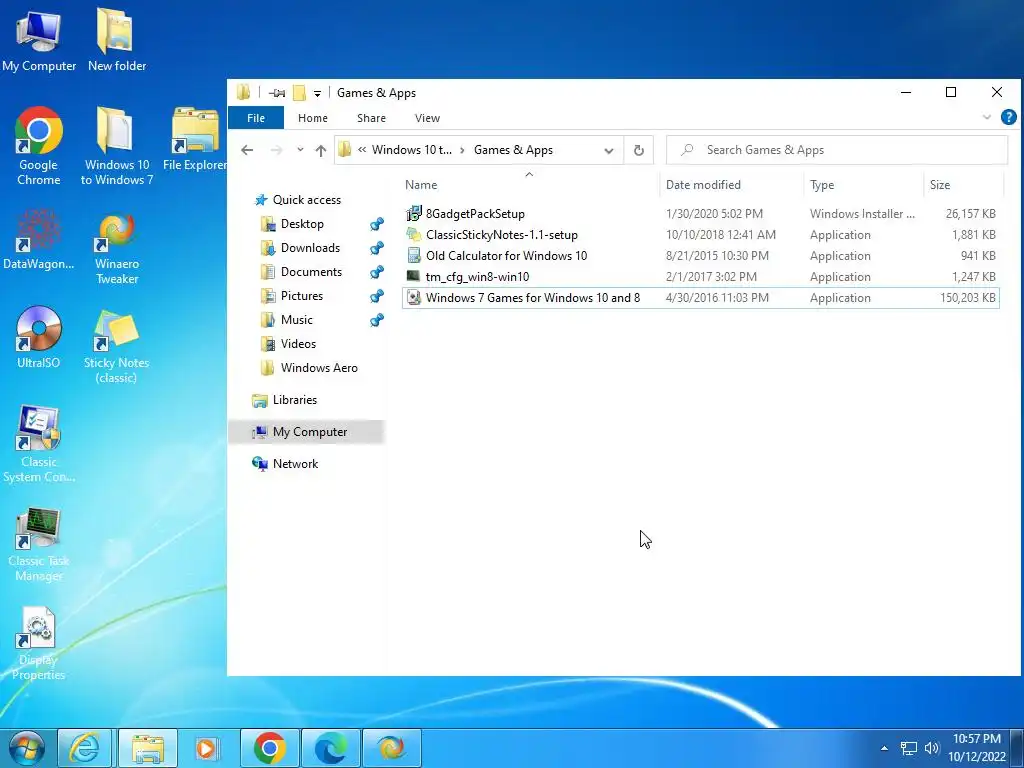Show hidden tray icons arrow
The height and width of the screenshot is (768, 1024).
[x=884, y=748]
